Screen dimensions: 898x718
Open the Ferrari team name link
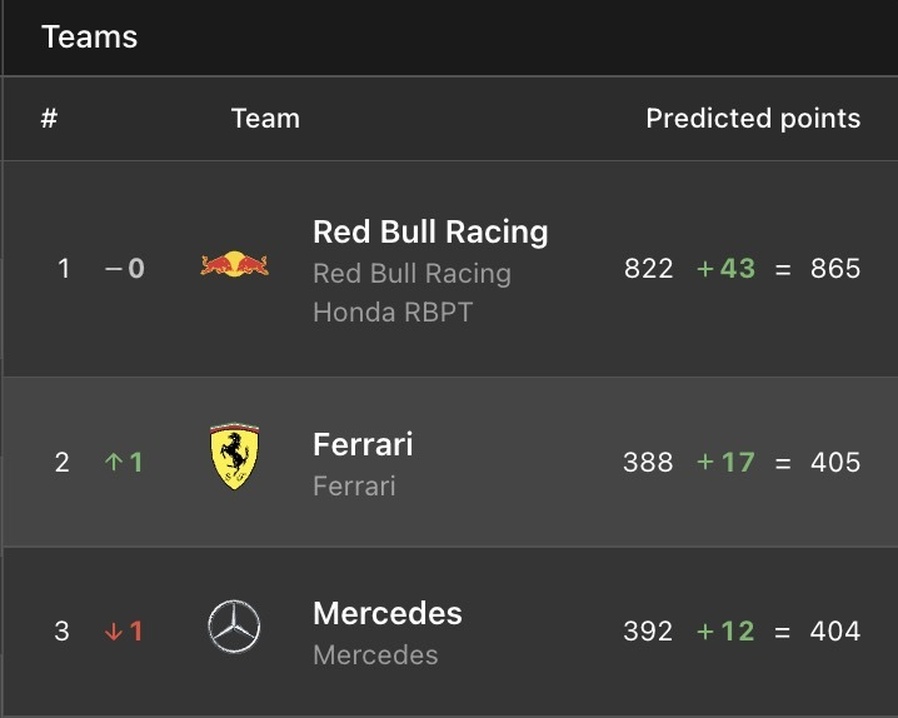coord(363,444)
